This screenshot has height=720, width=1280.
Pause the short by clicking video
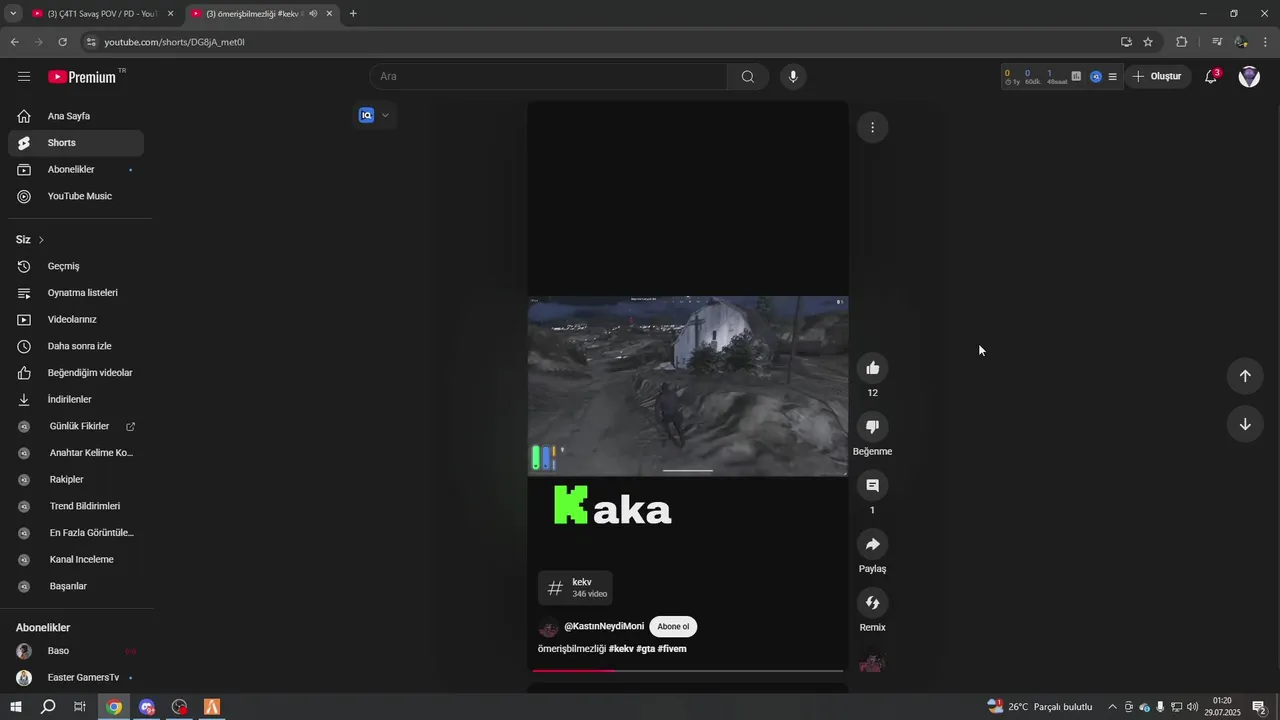[688, 386]
